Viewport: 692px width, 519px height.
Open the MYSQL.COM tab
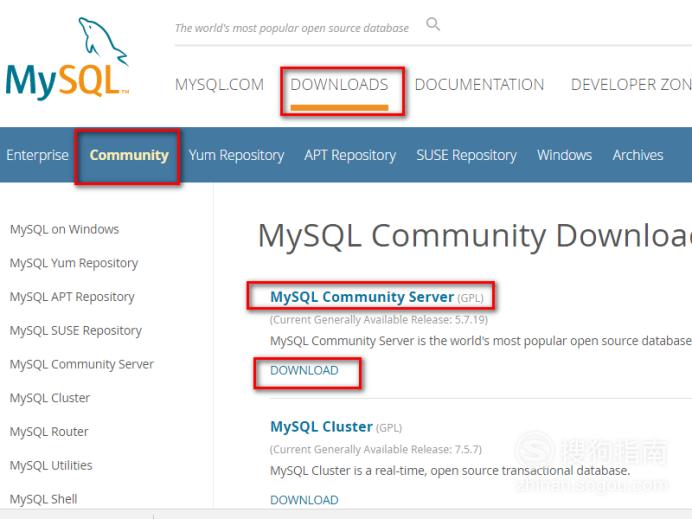219,84
